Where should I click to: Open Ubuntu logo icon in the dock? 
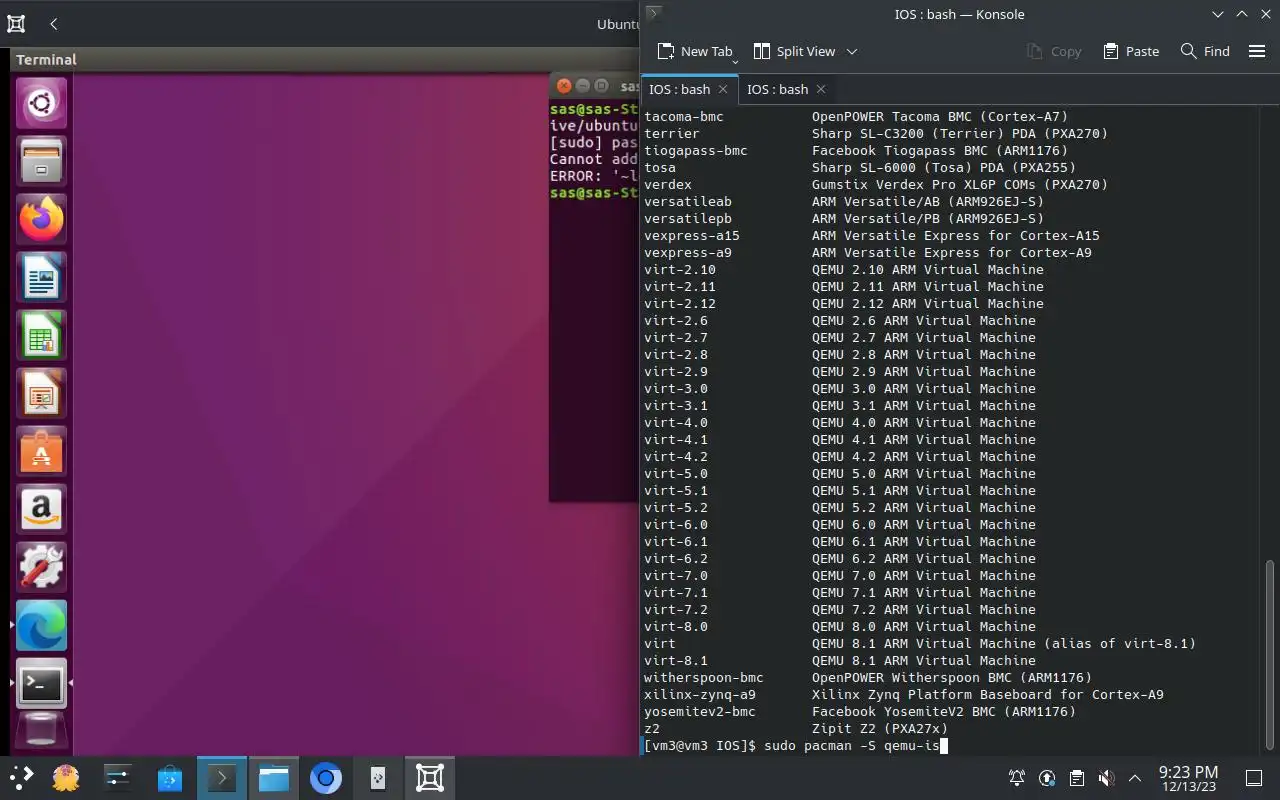click(41, 102)
